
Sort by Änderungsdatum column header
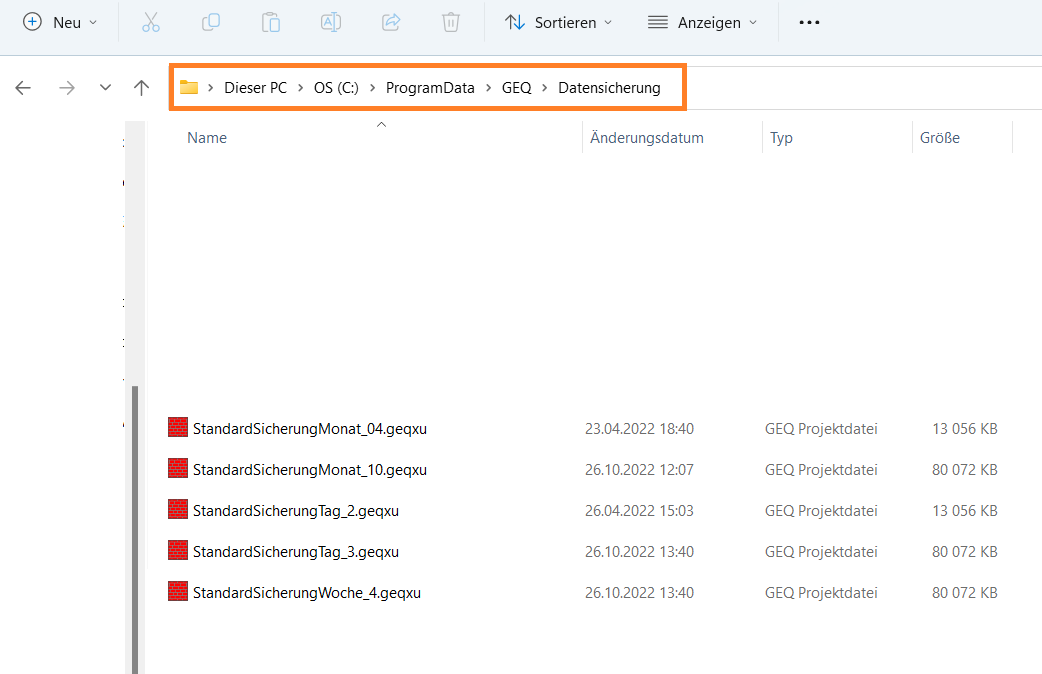point(647,138)
